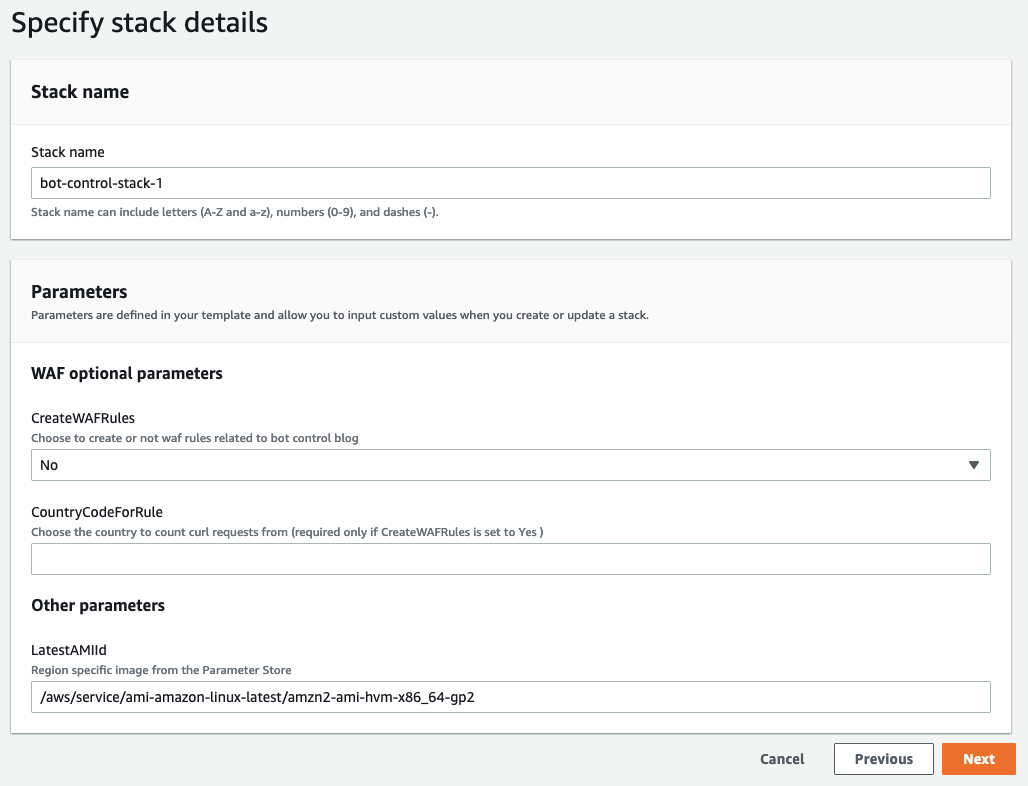Click the CreateWAFRules dropdown arrow icon
The image size is (1028, 786).
tap(974, 465)
